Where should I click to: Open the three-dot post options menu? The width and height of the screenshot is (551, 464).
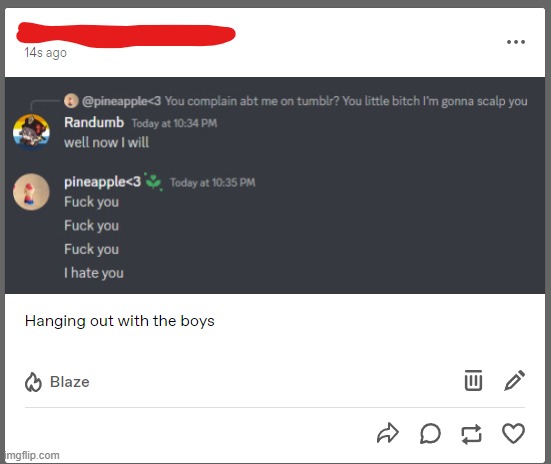click(516, 42)
